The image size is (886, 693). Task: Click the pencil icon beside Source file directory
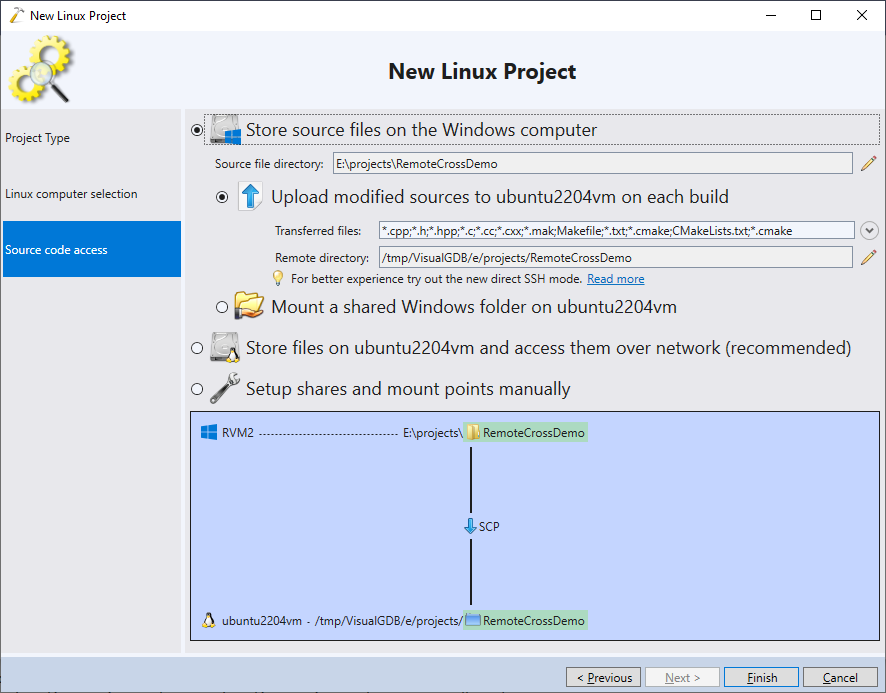coord(868,164)
